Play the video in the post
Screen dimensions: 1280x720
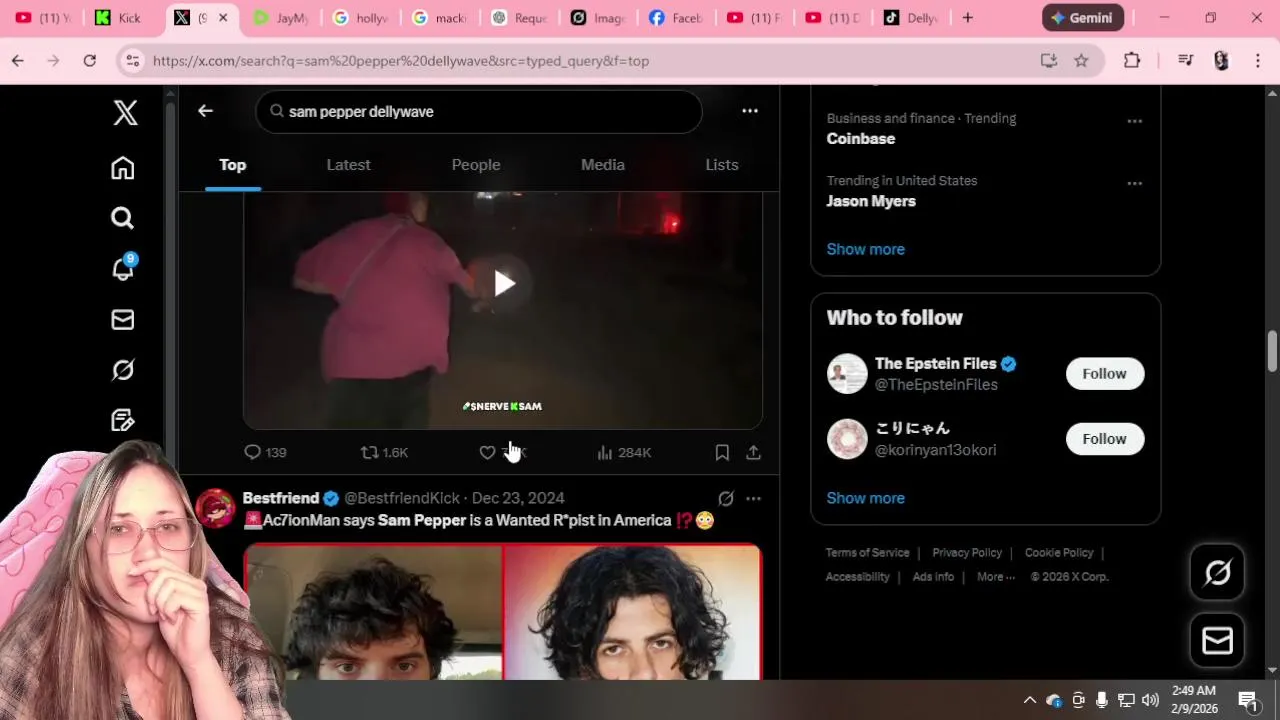point(503,284)
